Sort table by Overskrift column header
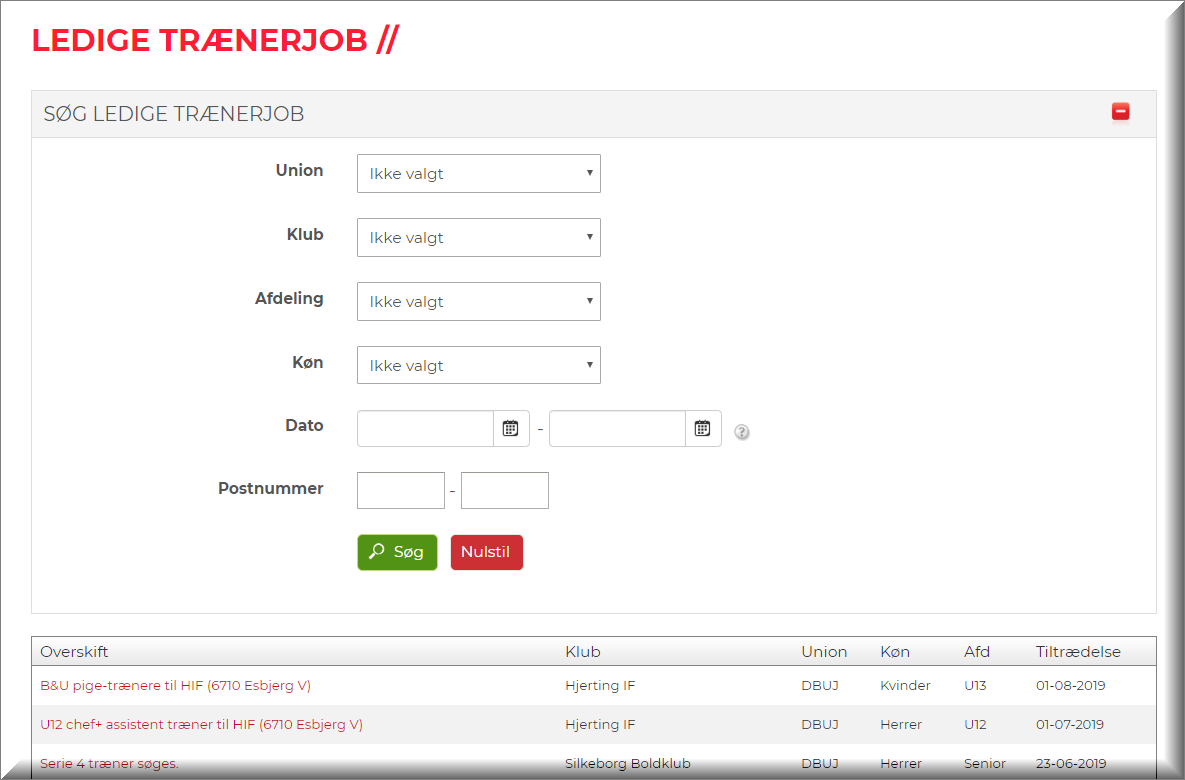Image resolution: width=1185 pixels, height=780 pixels. [x=74, y=652]
